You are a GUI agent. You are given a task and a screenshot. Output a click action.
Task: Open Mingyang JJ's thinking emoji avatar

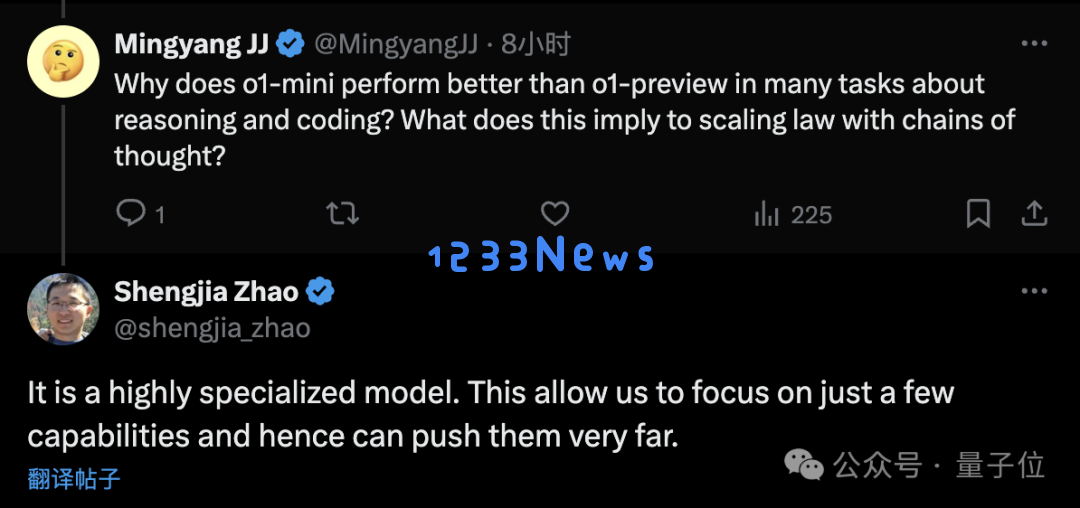(x=63, y=61)
